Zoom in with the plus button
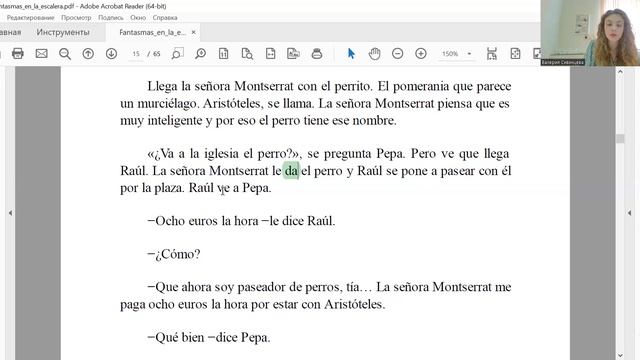The height and width of the screenshot is (360, 640). tap(421, 53)
